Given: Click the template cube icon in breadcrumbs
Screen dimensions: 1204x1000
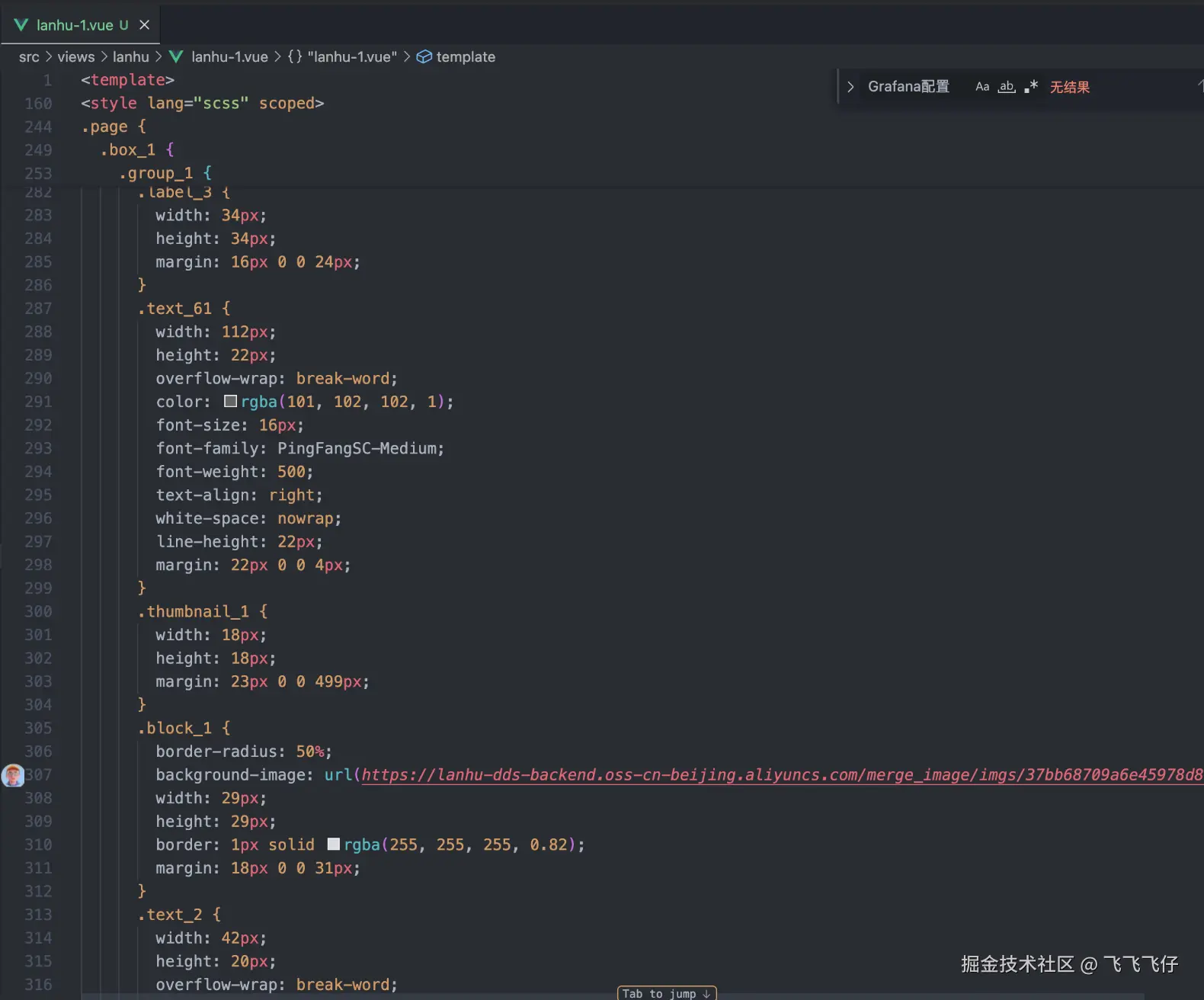Looking at the screenshot, I should coord(424,57).
